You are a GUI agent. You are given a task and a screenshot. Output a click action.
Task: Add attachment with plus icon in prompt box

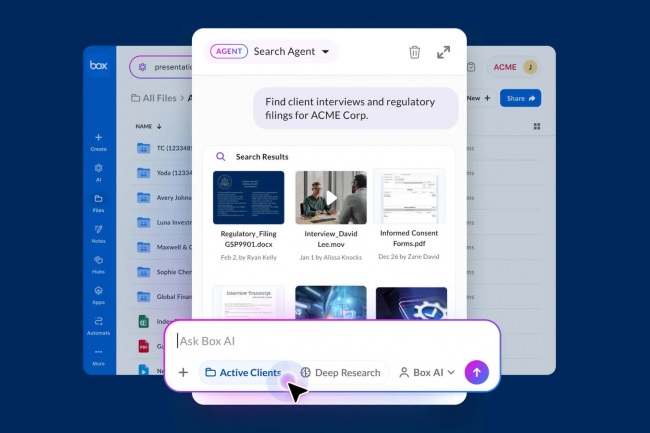pos(183,373)
